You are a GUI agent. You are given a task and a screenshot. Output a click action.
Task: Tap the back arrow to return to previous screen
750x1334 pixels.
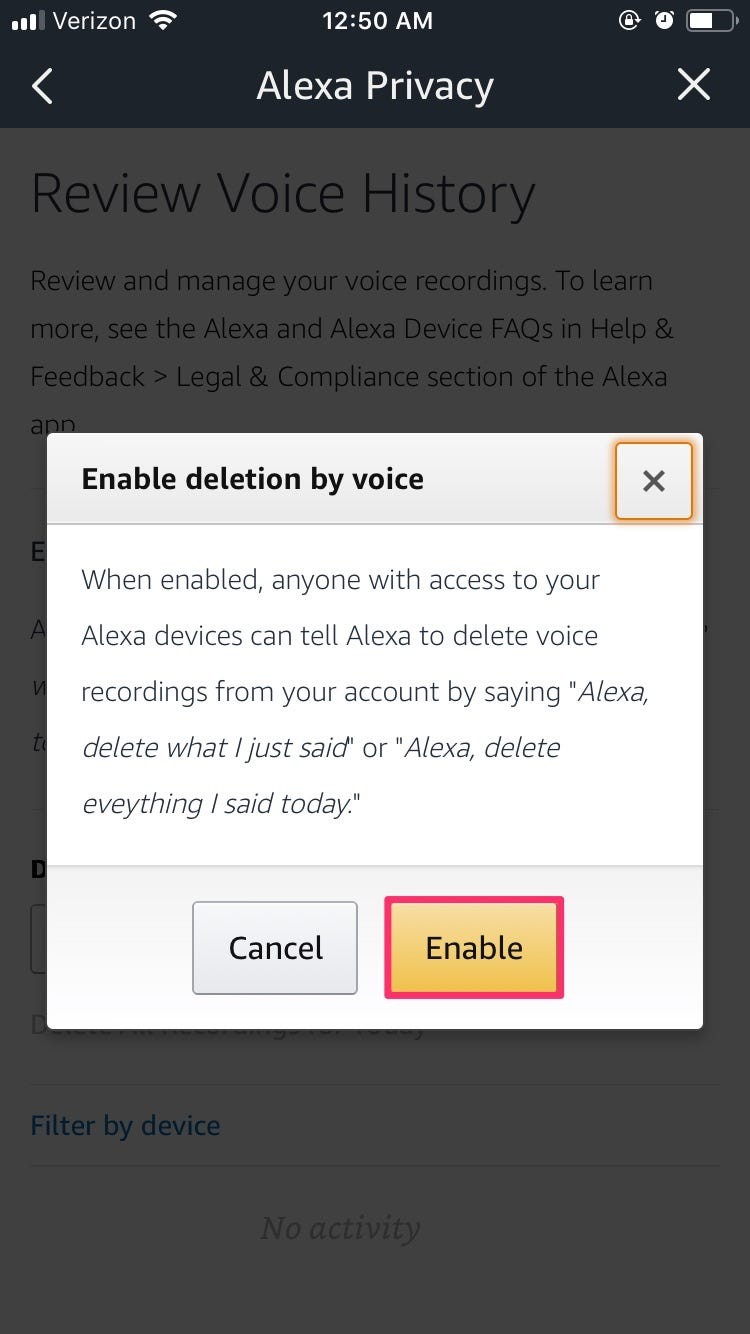(42, 86)
